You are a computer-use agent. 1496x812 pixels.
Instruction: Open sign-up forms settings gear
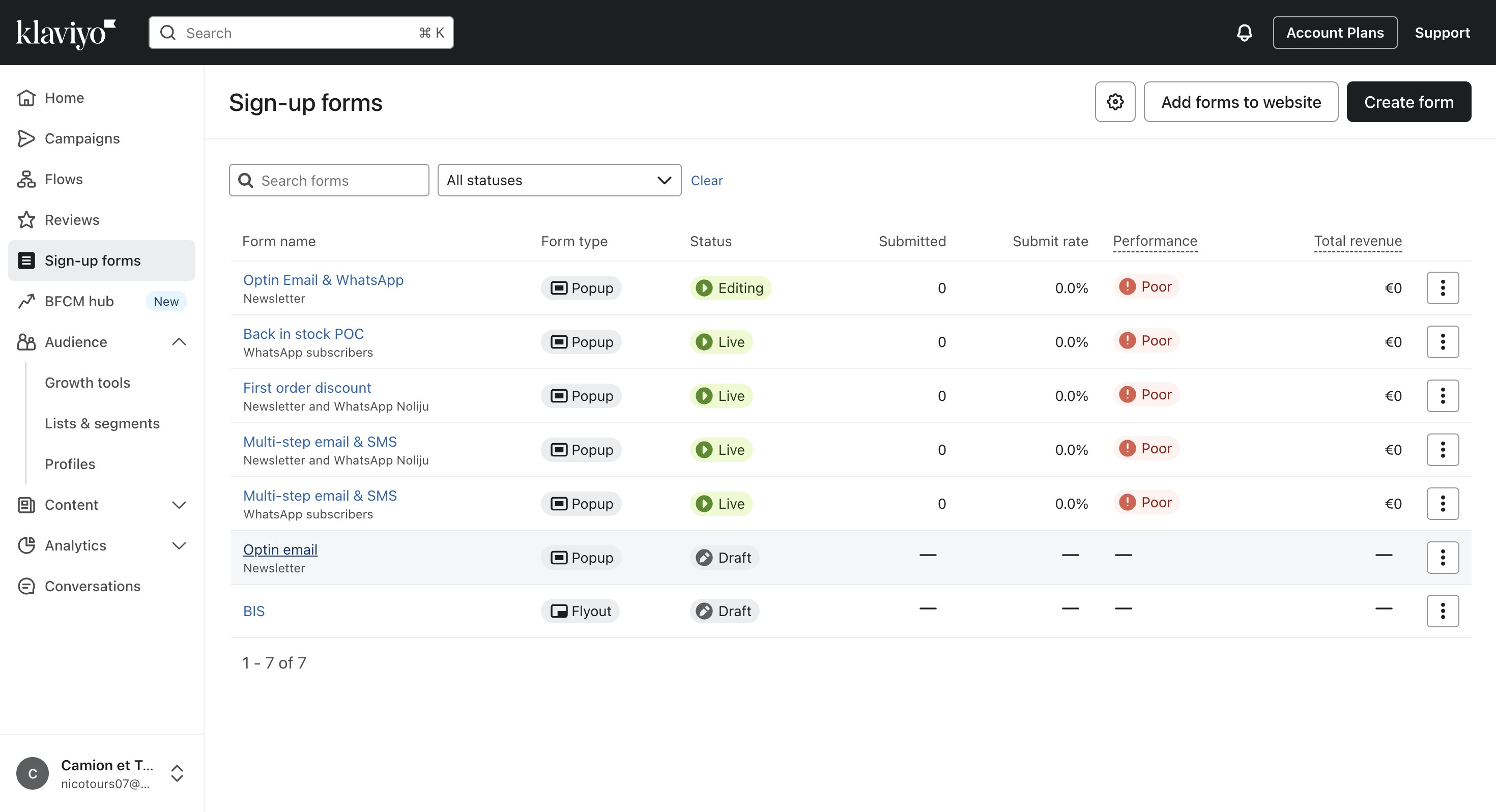(1114, 102)
